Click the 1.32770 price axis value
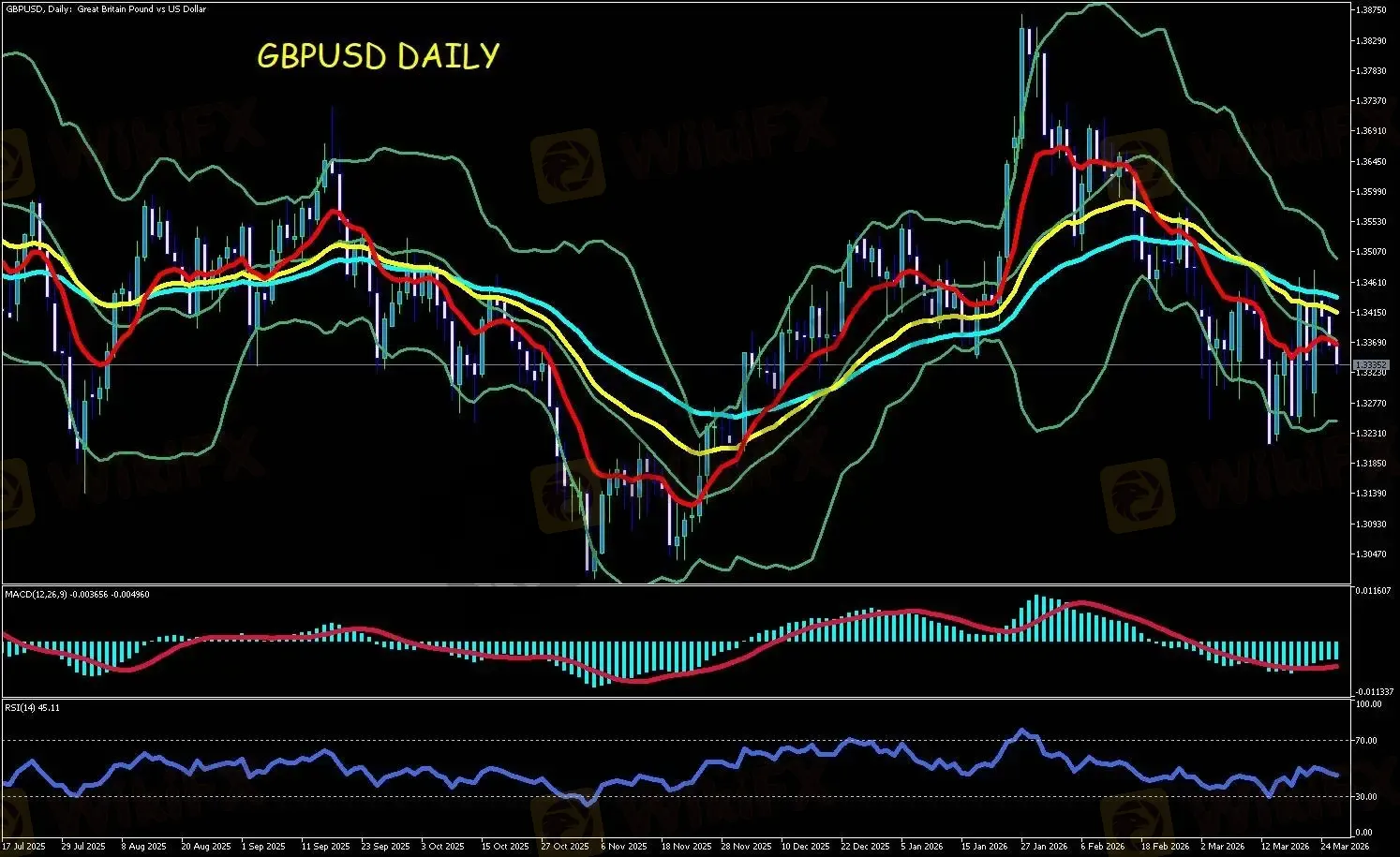Image resolution: width=1400 pixels, height=857 pixels. 1369,404
